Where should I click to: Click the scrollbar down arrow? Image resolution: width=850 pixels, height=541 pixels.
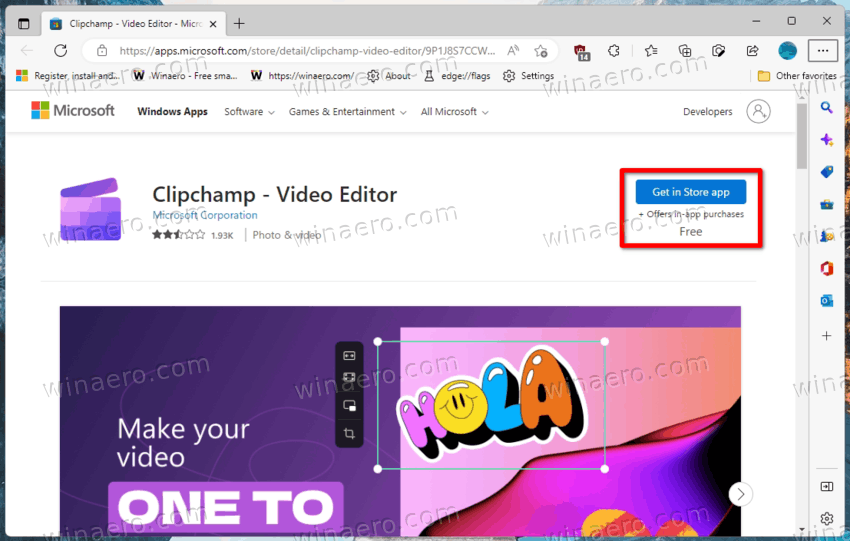802,530
